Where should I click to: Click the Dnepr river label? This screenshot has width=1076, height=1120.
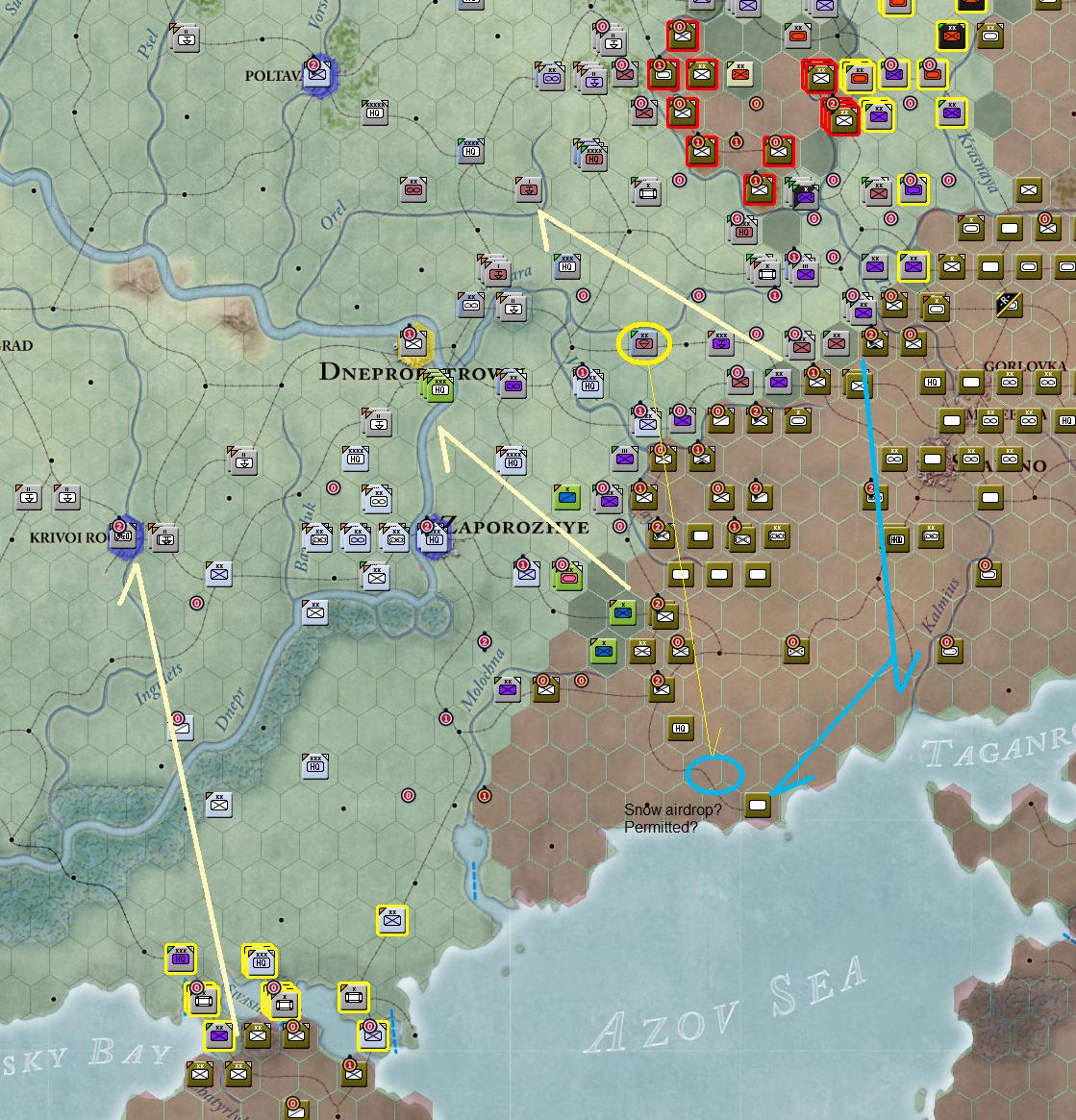pyautogui.click(x=230, y=709)
